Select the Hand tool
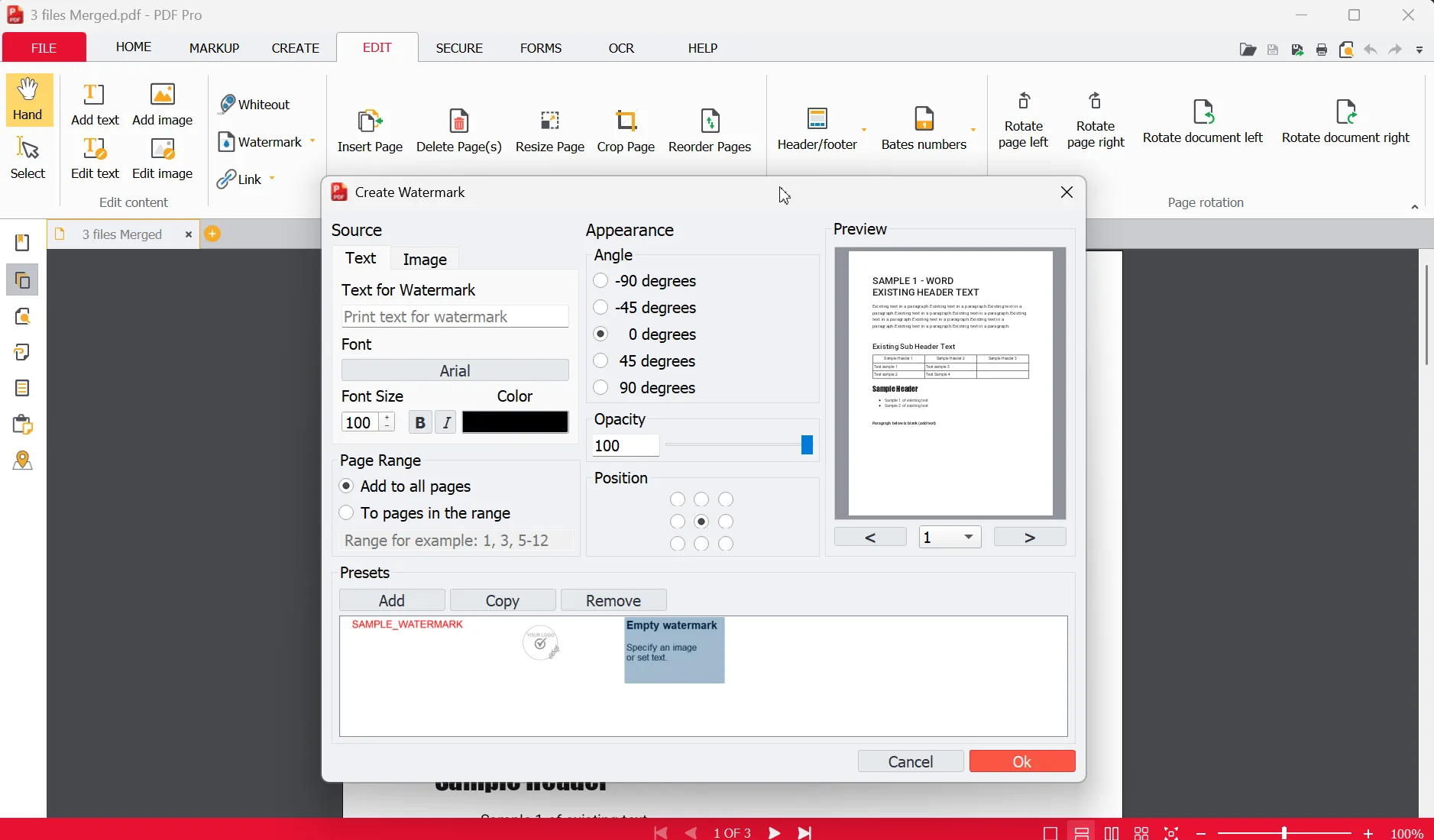 click(x=28, y=99)
